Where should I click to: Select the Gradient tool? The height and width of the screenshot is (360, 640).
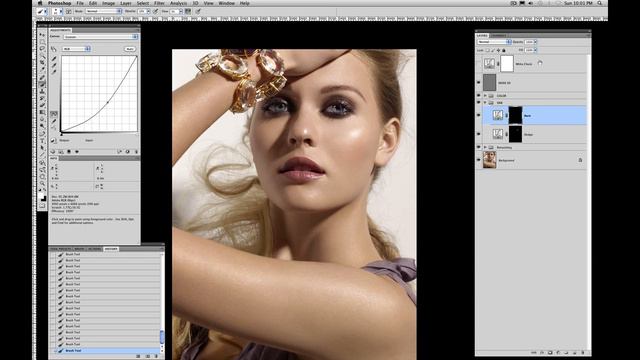click(42, 112)
